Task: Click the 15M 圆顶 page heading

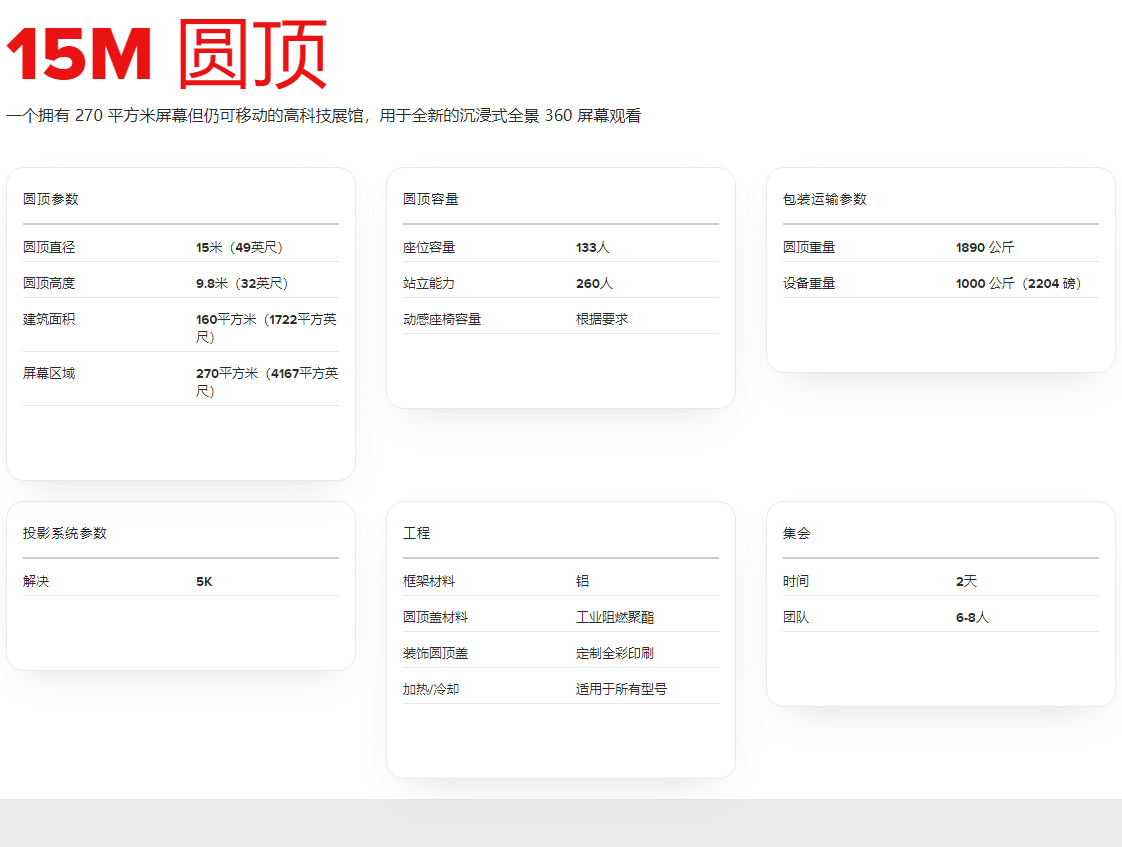Action: point(167,54)
